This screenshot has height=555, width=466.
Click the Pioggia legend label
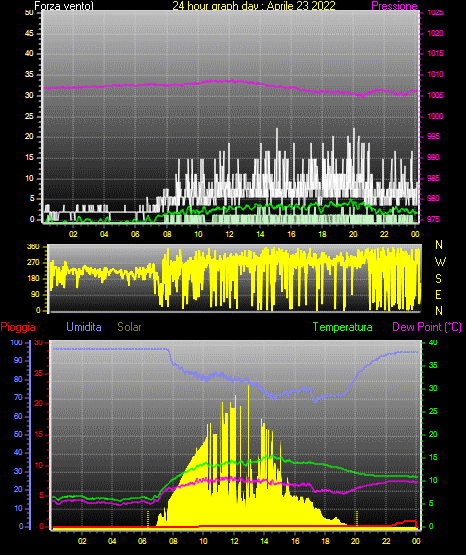pos(18,327)
